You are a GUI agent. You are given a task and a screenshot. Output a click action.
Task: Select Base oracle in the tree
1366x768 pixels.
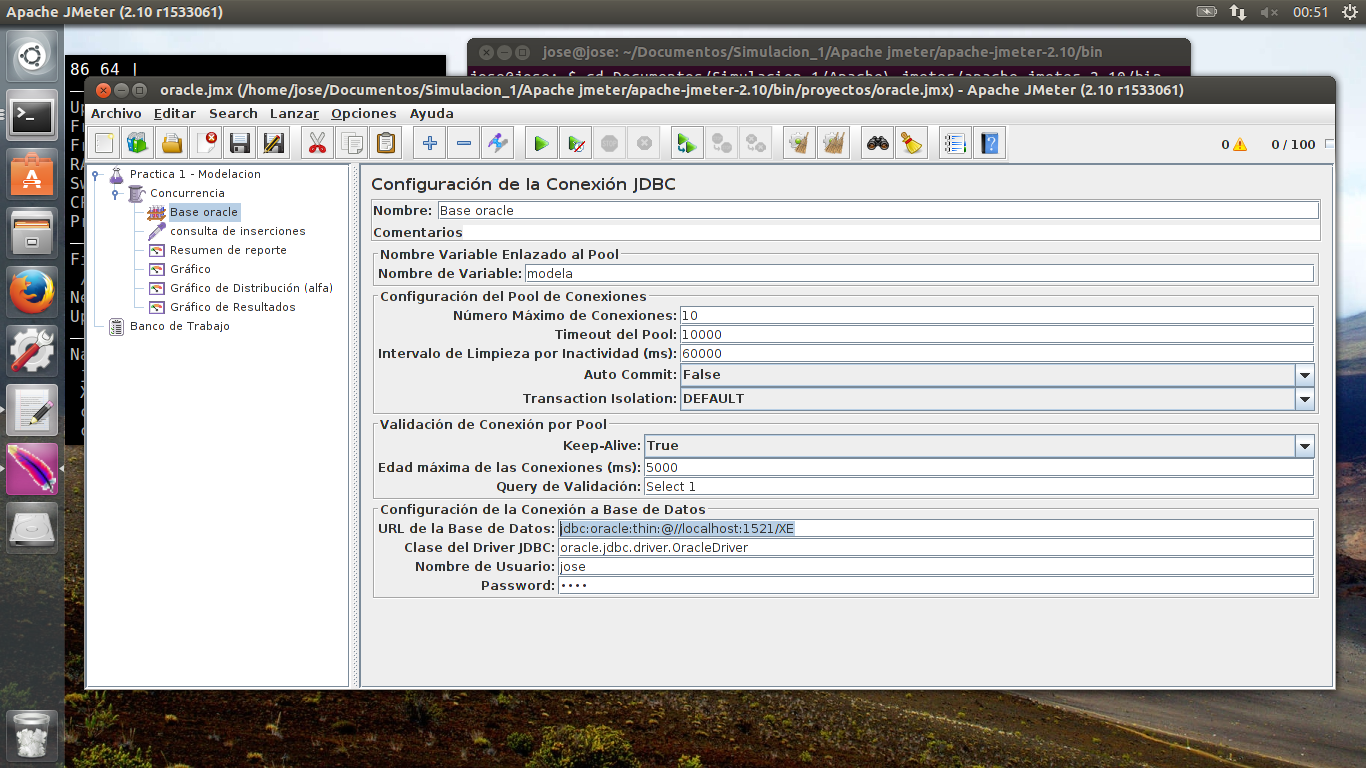pyautogui.click(x=204, y=212)
